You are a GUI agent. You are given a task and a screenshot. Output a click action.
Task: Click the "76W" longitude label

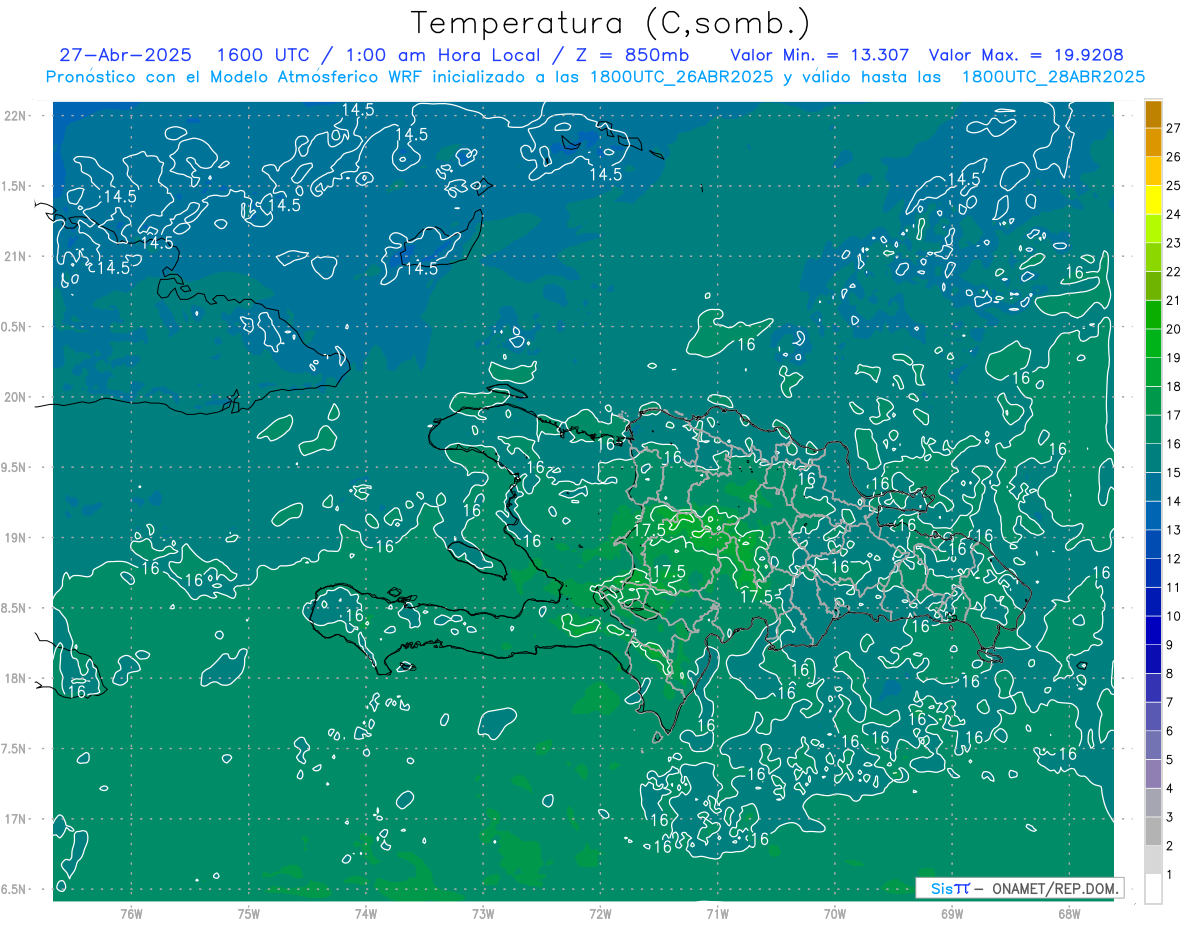coord(131,913)
